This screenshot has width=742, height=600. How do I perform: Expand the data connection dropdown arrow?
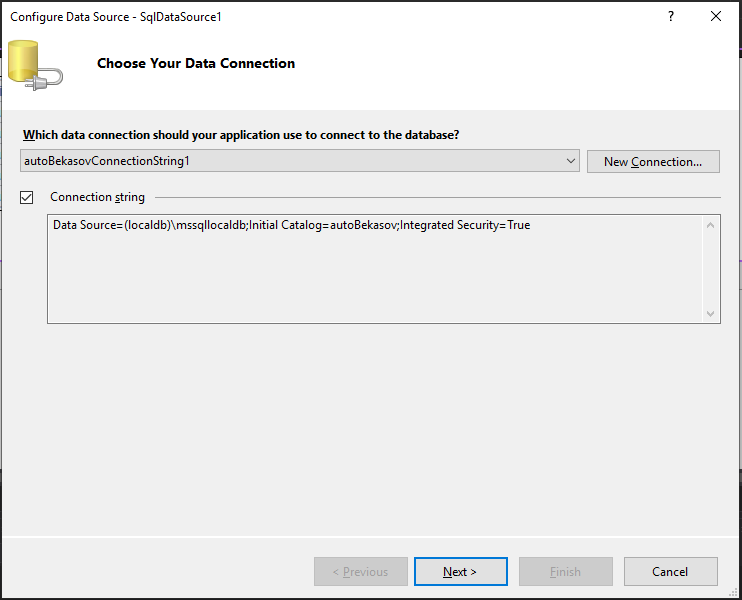click(x=571, y=161)
